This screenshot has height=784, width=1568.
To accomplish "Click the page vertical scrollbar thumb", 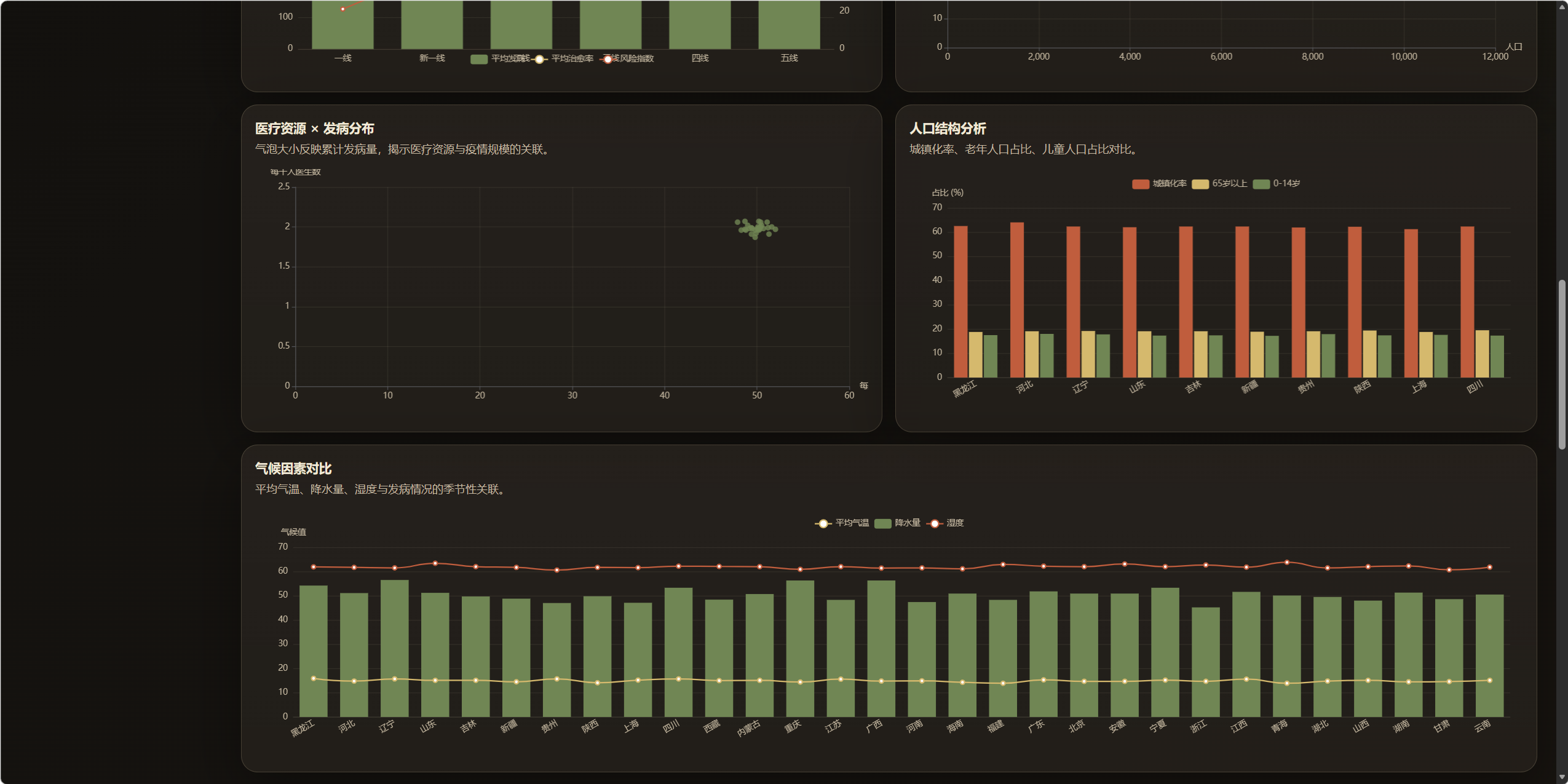I will pyautogui.click(x=1561, y=364).
